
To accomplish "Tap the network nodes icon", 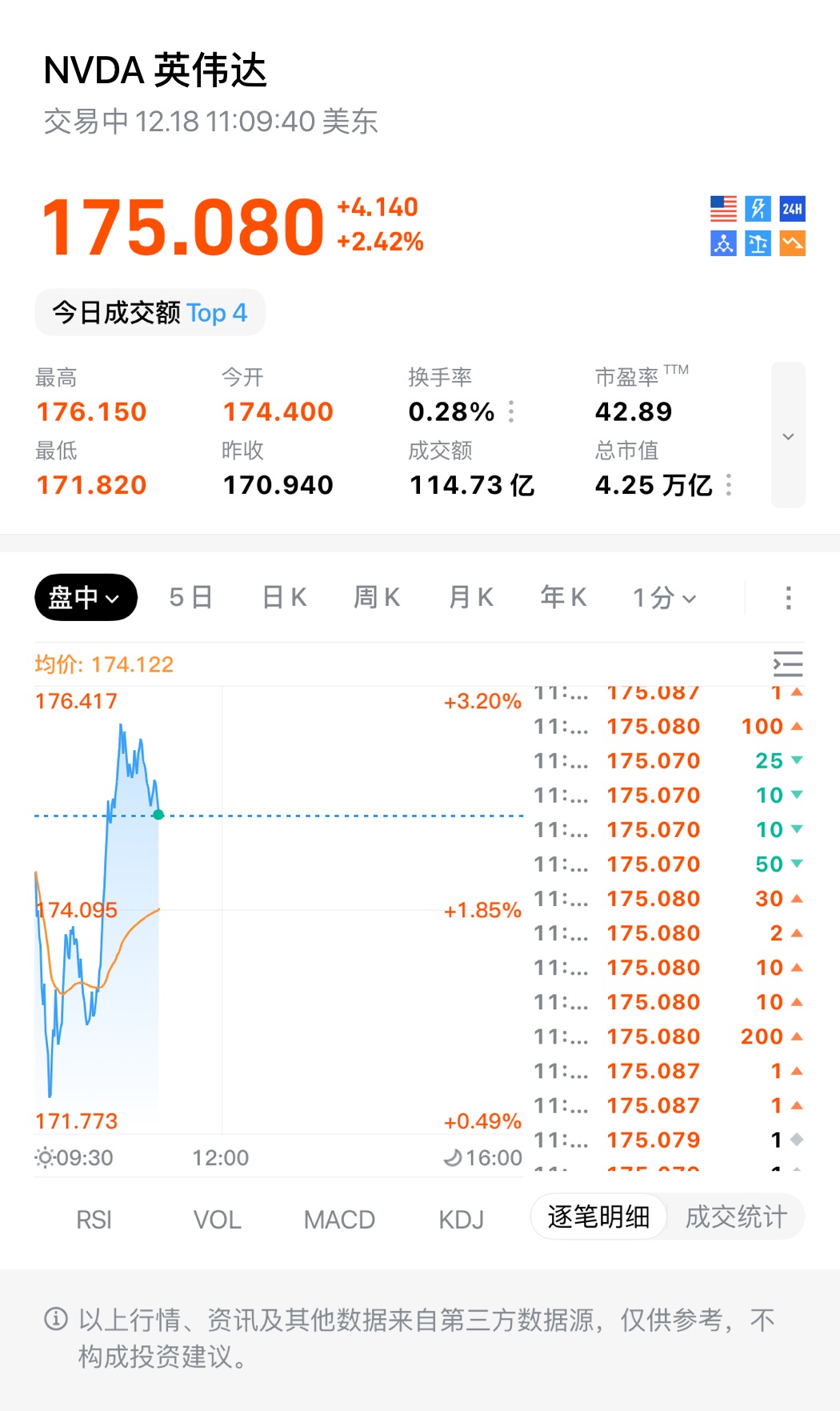I will (723, 243).
